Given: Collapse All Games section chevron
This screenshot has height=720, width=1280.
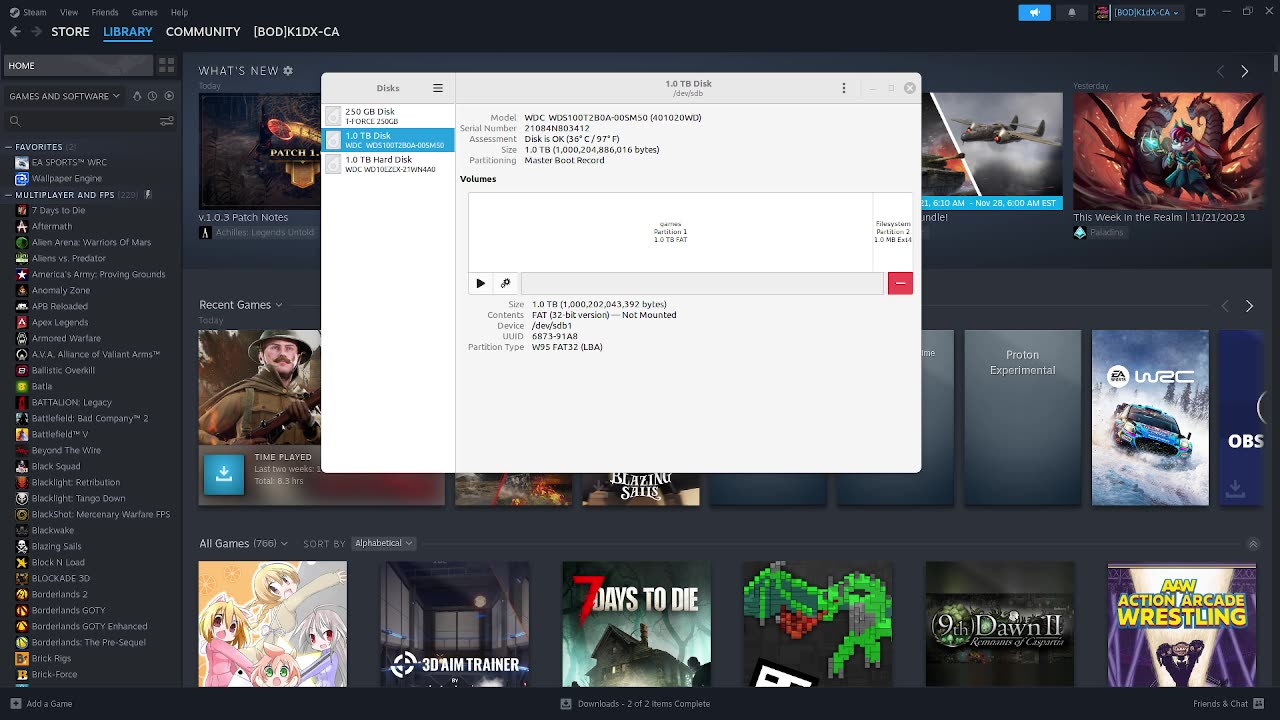Looking at the screenshot, I should (1253, 544).
